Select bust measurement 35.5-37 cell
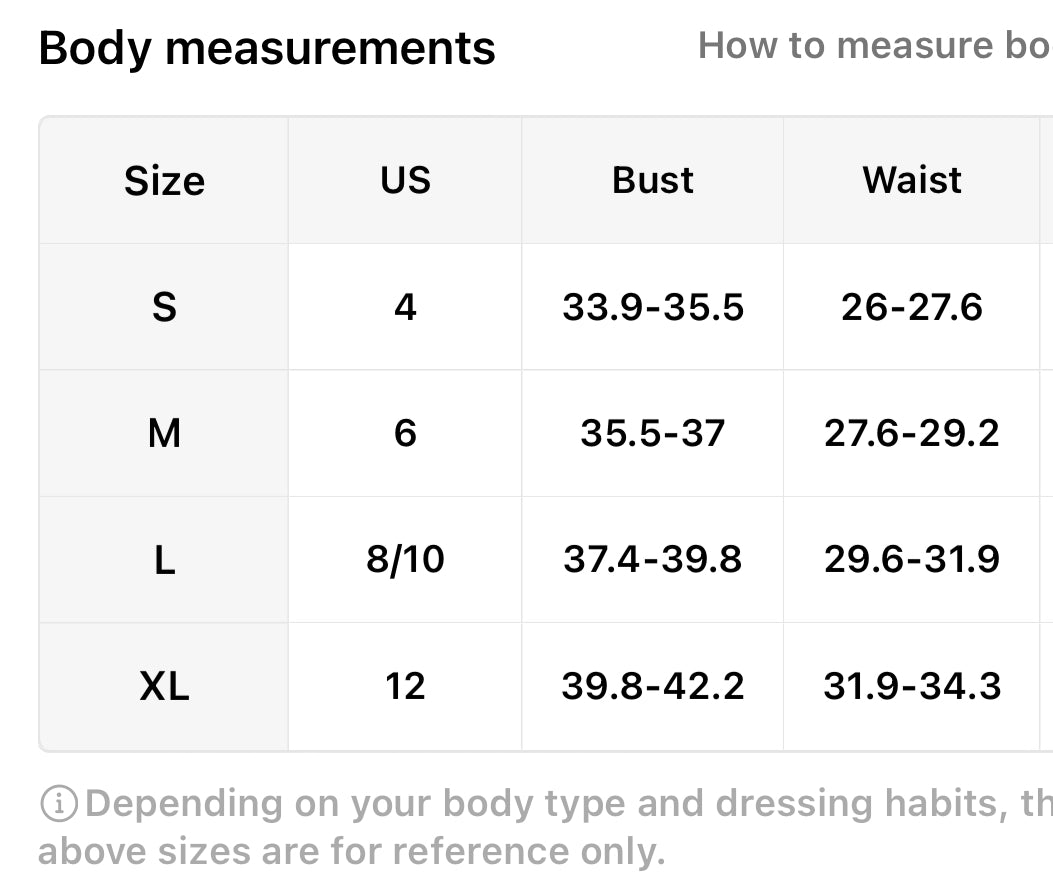This screenshot has height=887, width=1053. coord(653,433)
